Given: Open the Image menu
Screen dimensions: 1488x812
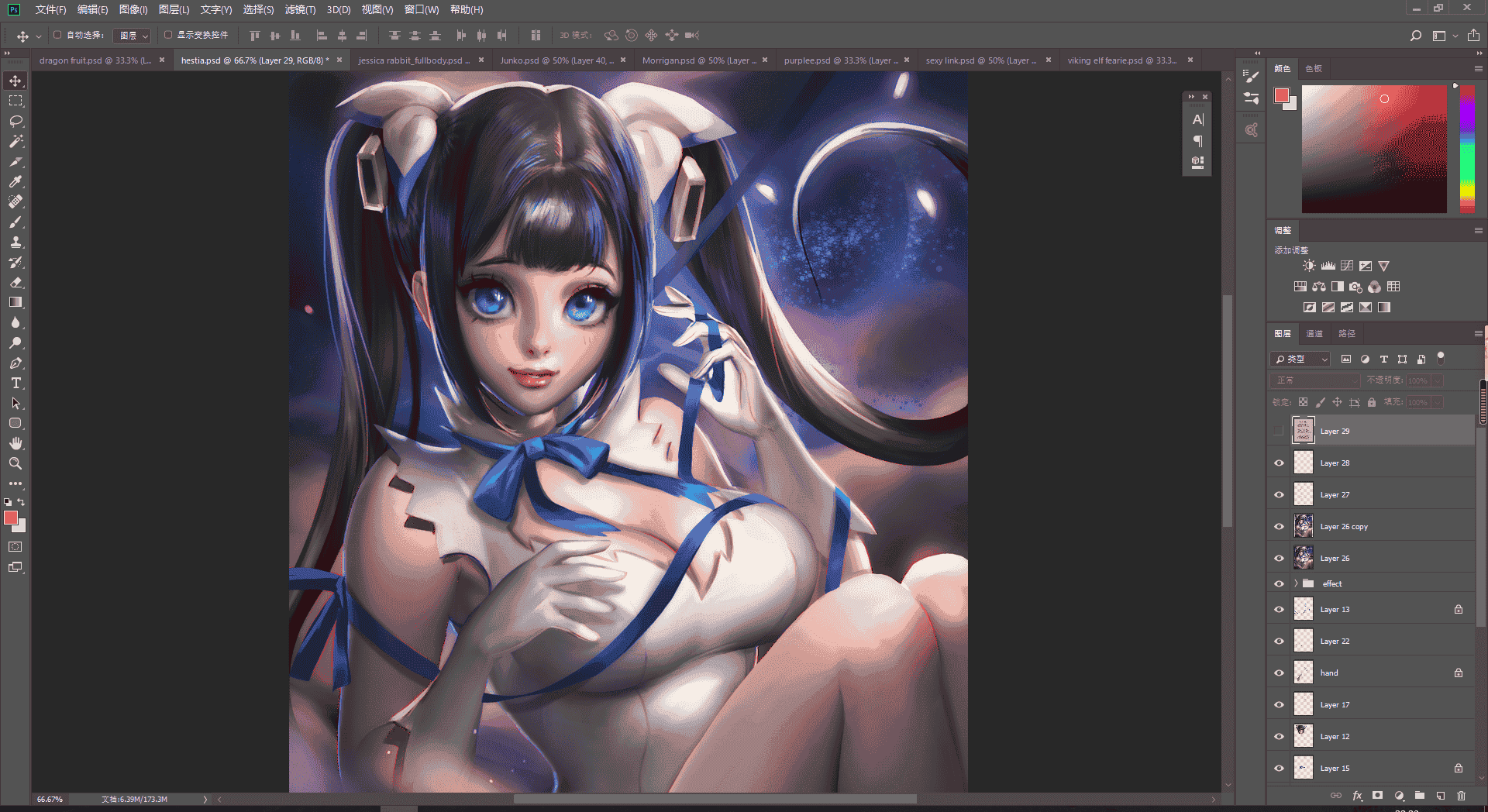Looking at the screenshot, I should coord(133,9).
